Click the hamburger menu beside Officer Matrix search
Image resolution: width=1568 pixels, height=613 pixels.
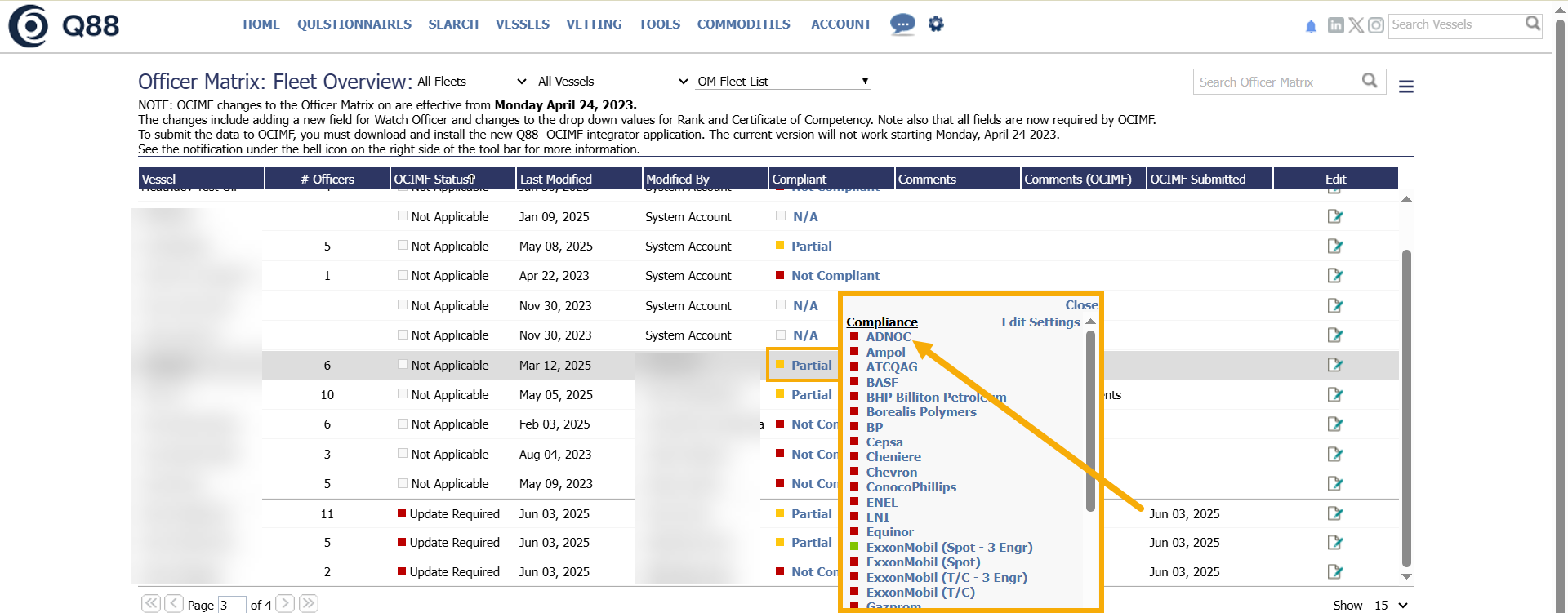coord(1405,87)
